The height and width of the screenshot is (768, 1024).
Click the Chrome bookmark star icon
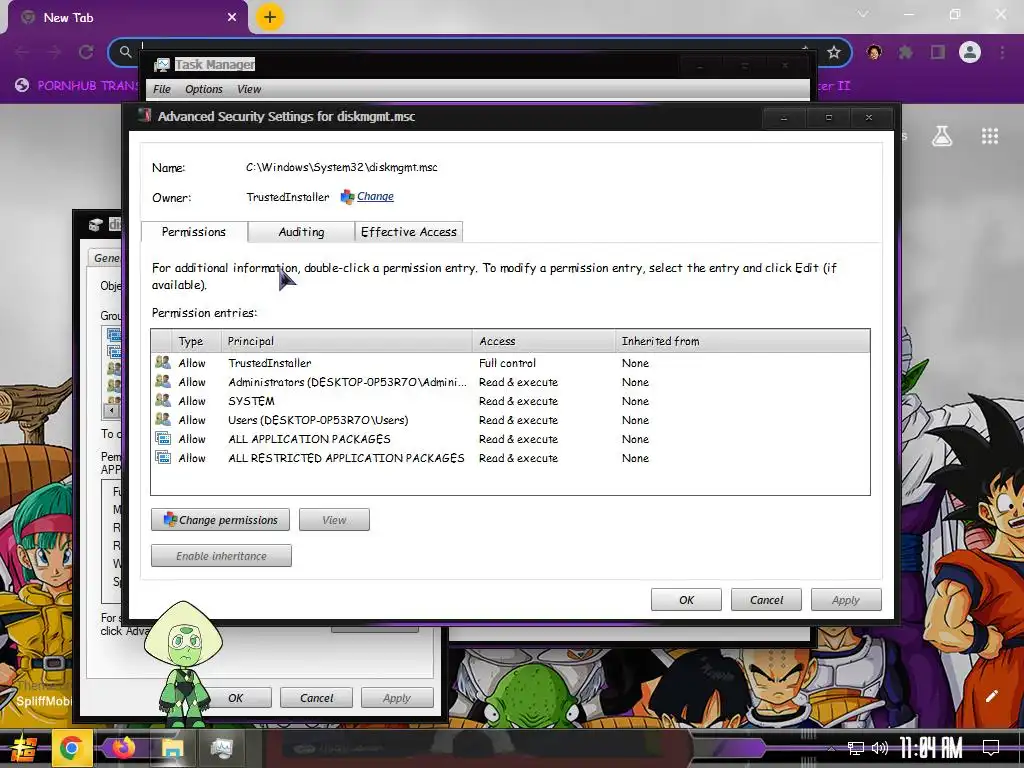pos(833,52)
